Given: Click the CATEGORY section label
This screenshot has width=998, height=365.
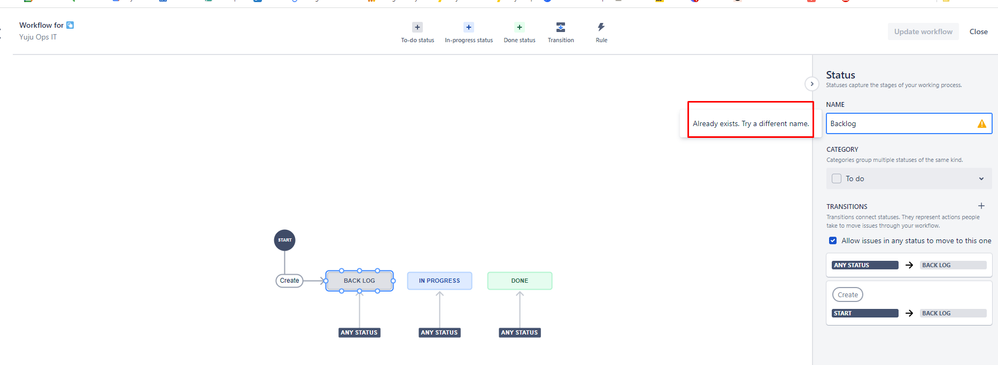Looking at the screenshot, I should point(842,150).
